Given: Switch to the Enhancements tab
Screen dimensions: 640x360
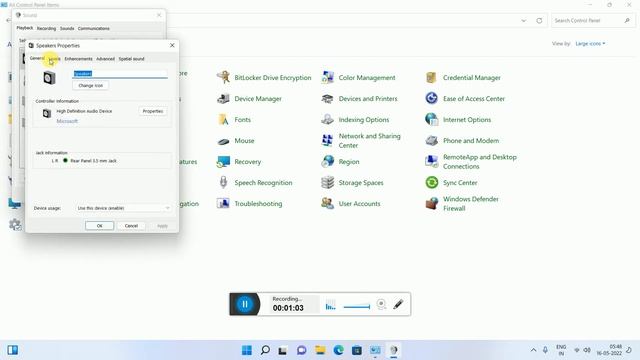Looking at the screenshot, I should pyautogui.click(x=78, y=59).
